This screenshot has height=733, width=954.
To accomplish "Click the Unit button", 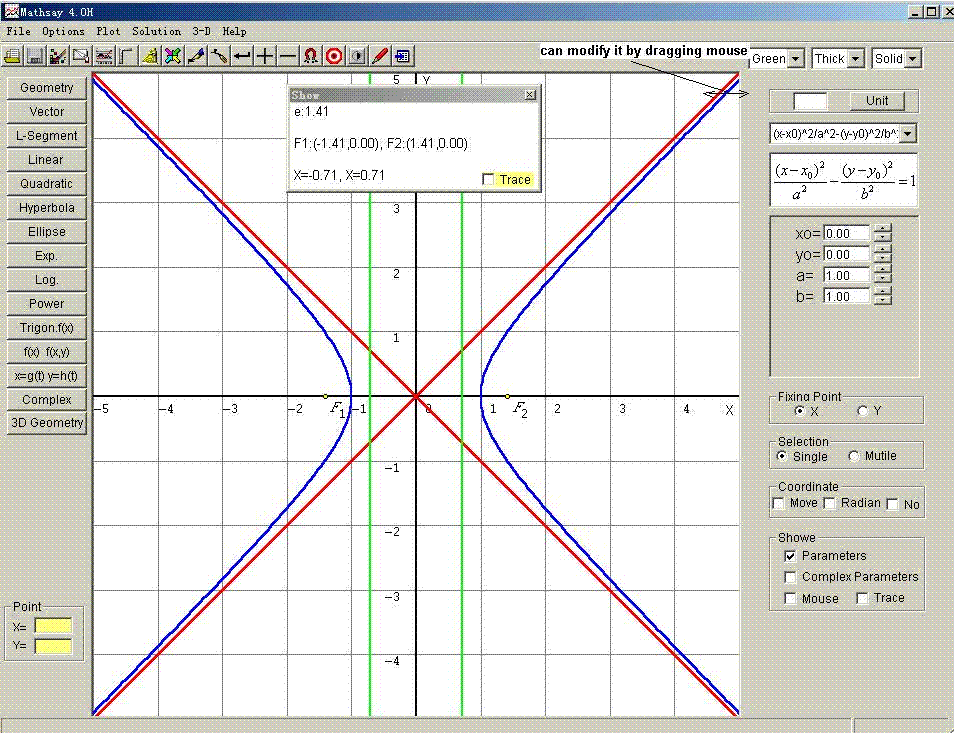I will [x=877, y=101].
